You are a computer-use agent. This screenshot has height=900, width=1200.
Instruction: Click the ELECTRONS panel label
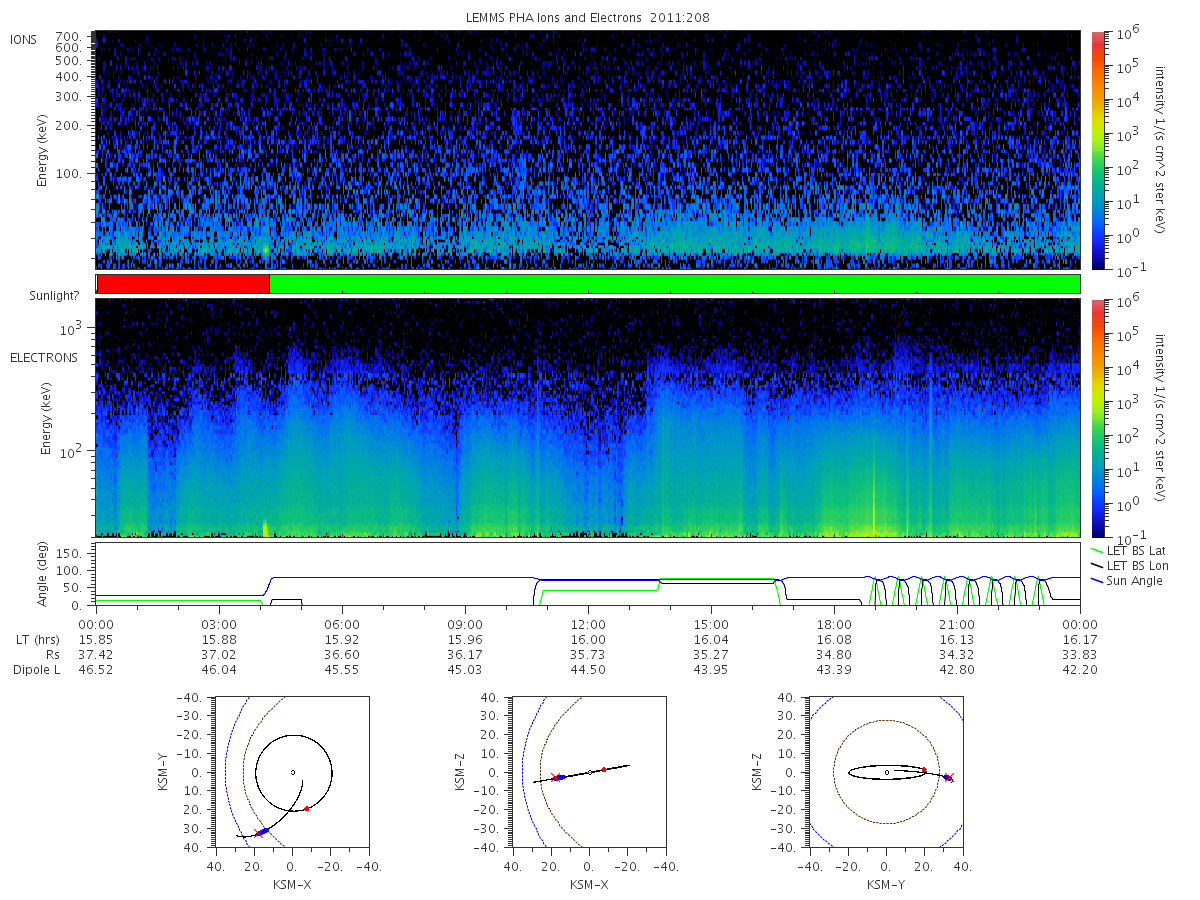(x=44, y=357)
